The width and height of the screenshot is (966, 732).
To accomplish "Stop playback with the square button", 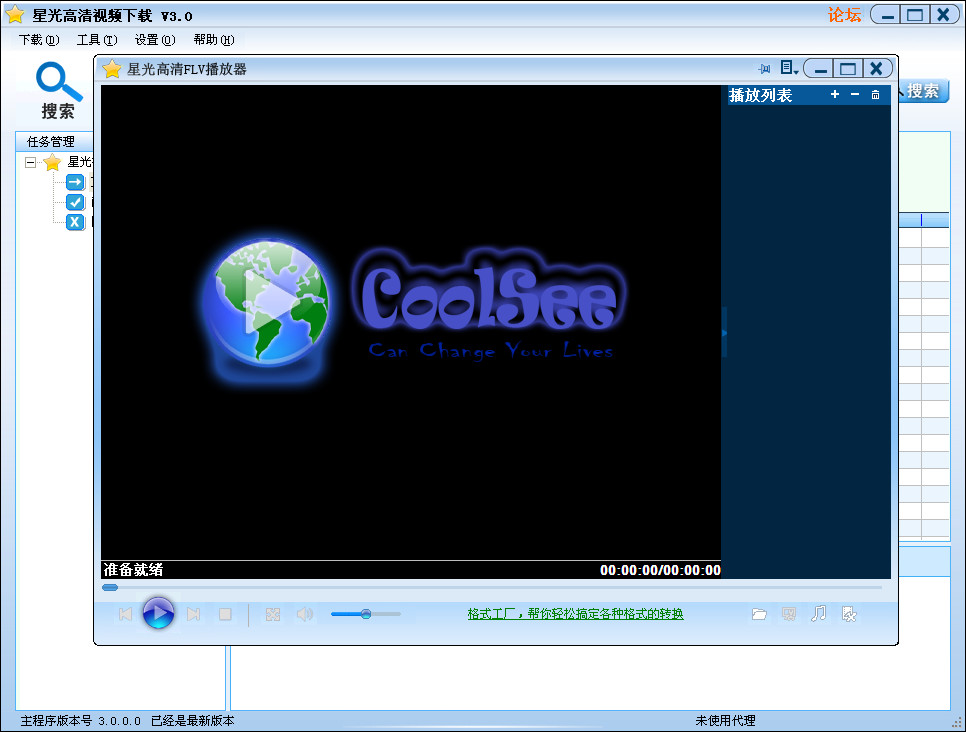I will click(225, 614).
